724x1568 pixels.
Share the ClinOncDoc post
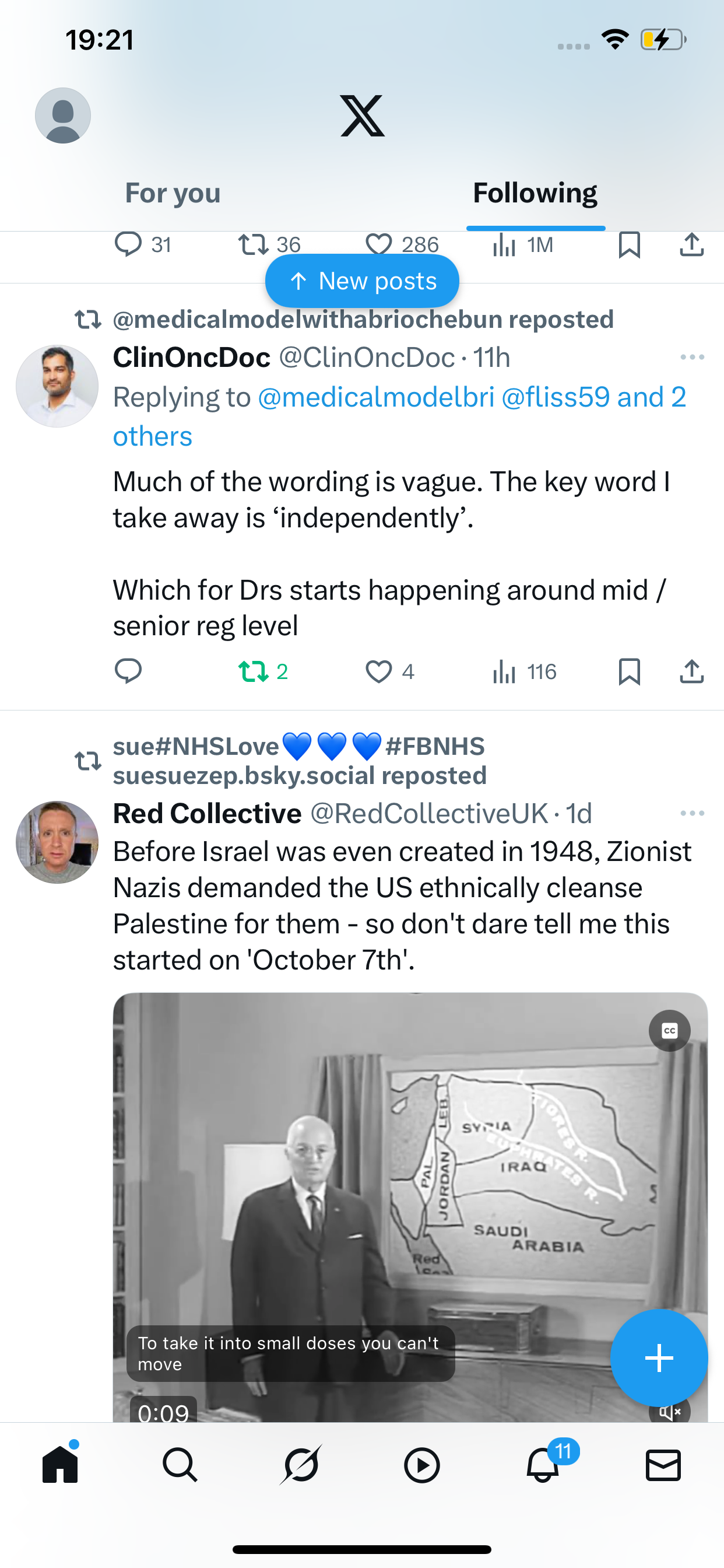(x=692, y=671)
